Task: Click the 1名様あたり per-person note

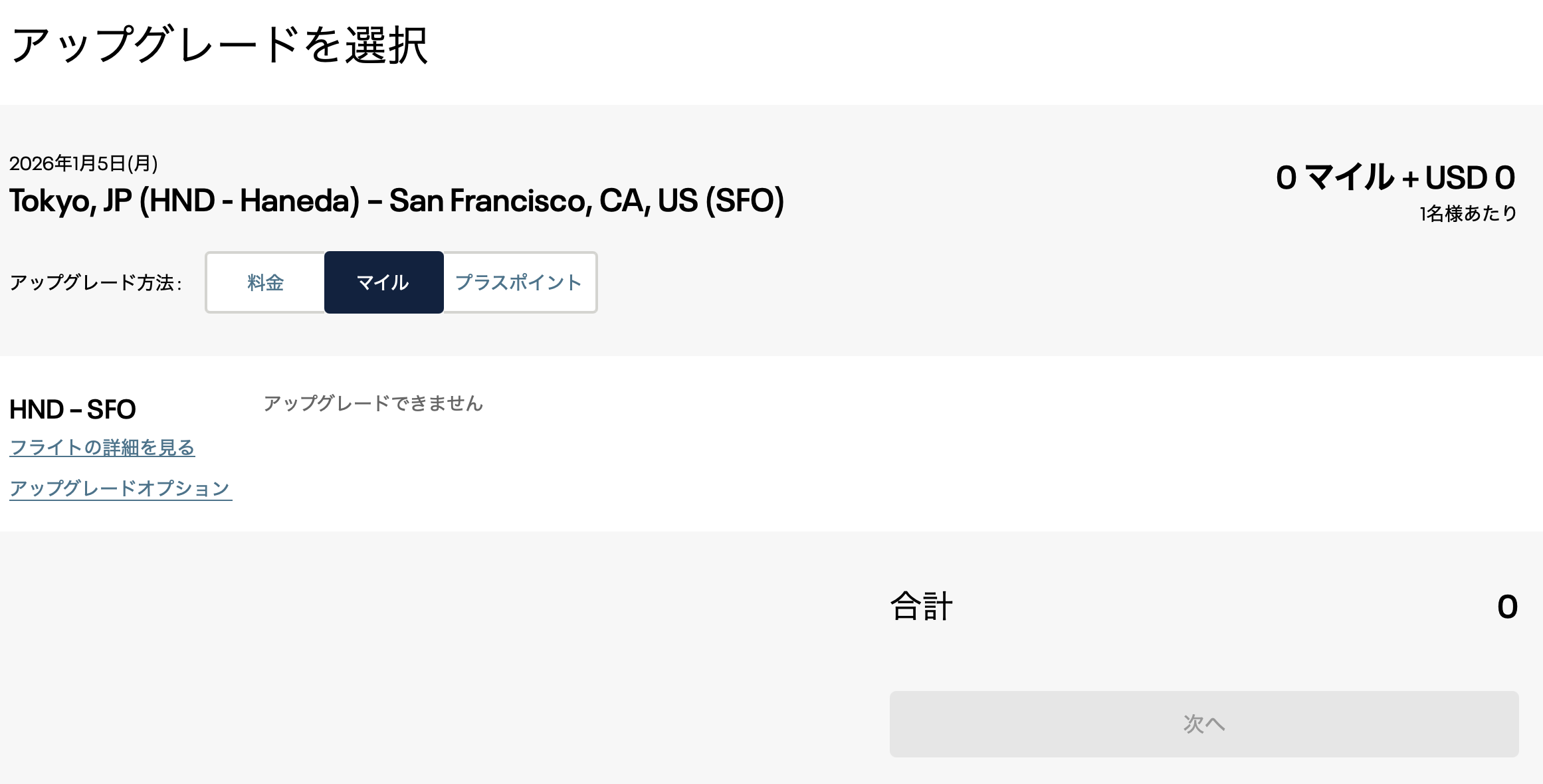Action: (1468, 213)
